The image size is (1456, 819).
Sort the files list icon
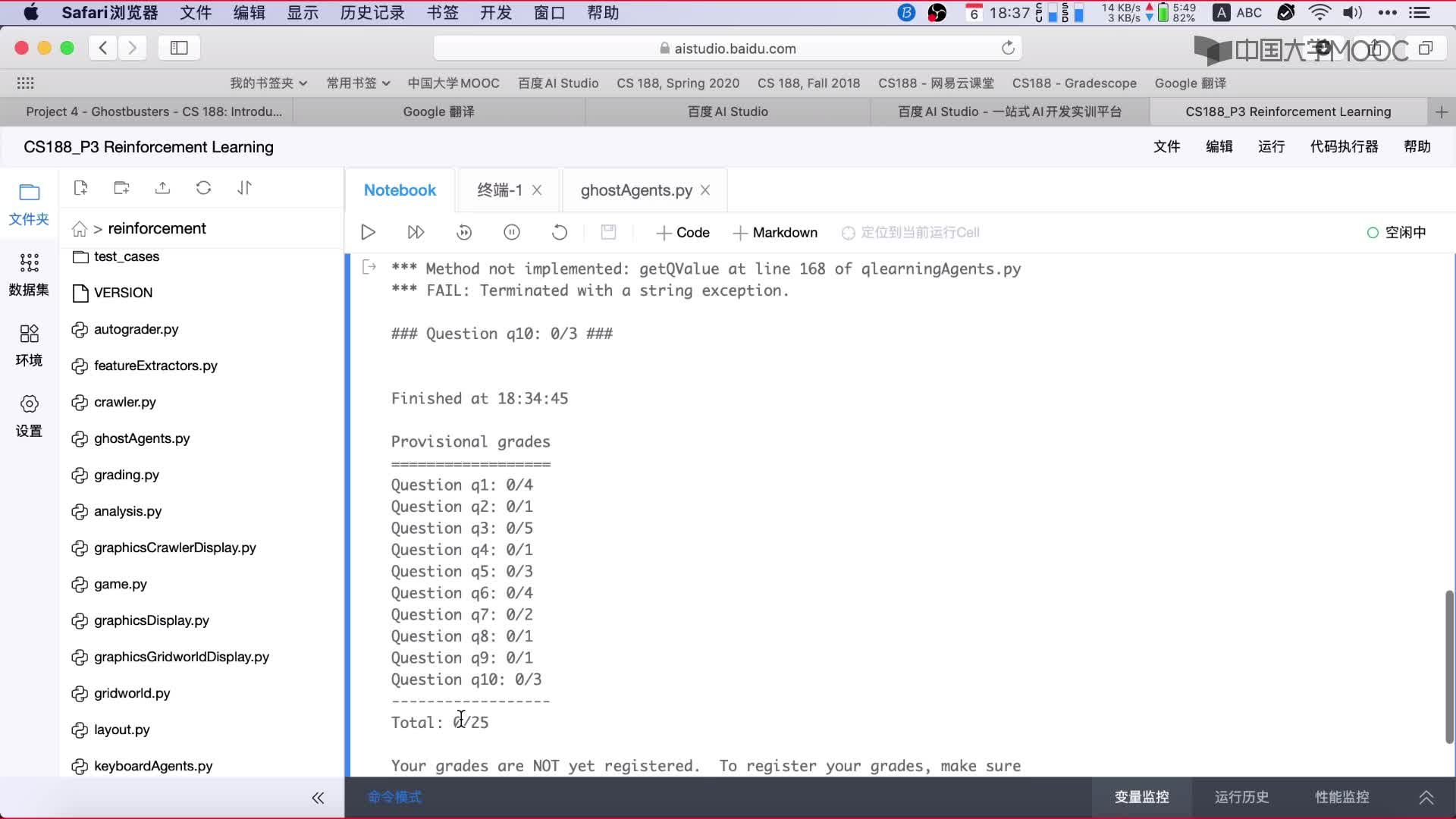pos(244,187)
